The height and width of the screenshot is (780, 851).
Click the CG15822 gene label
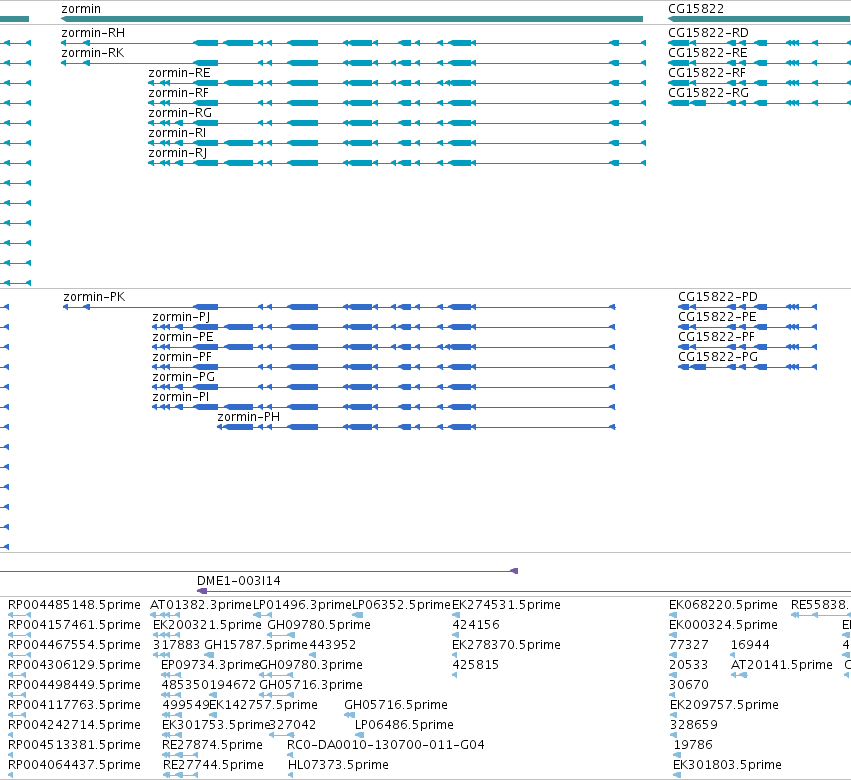[x=696, y=9]
